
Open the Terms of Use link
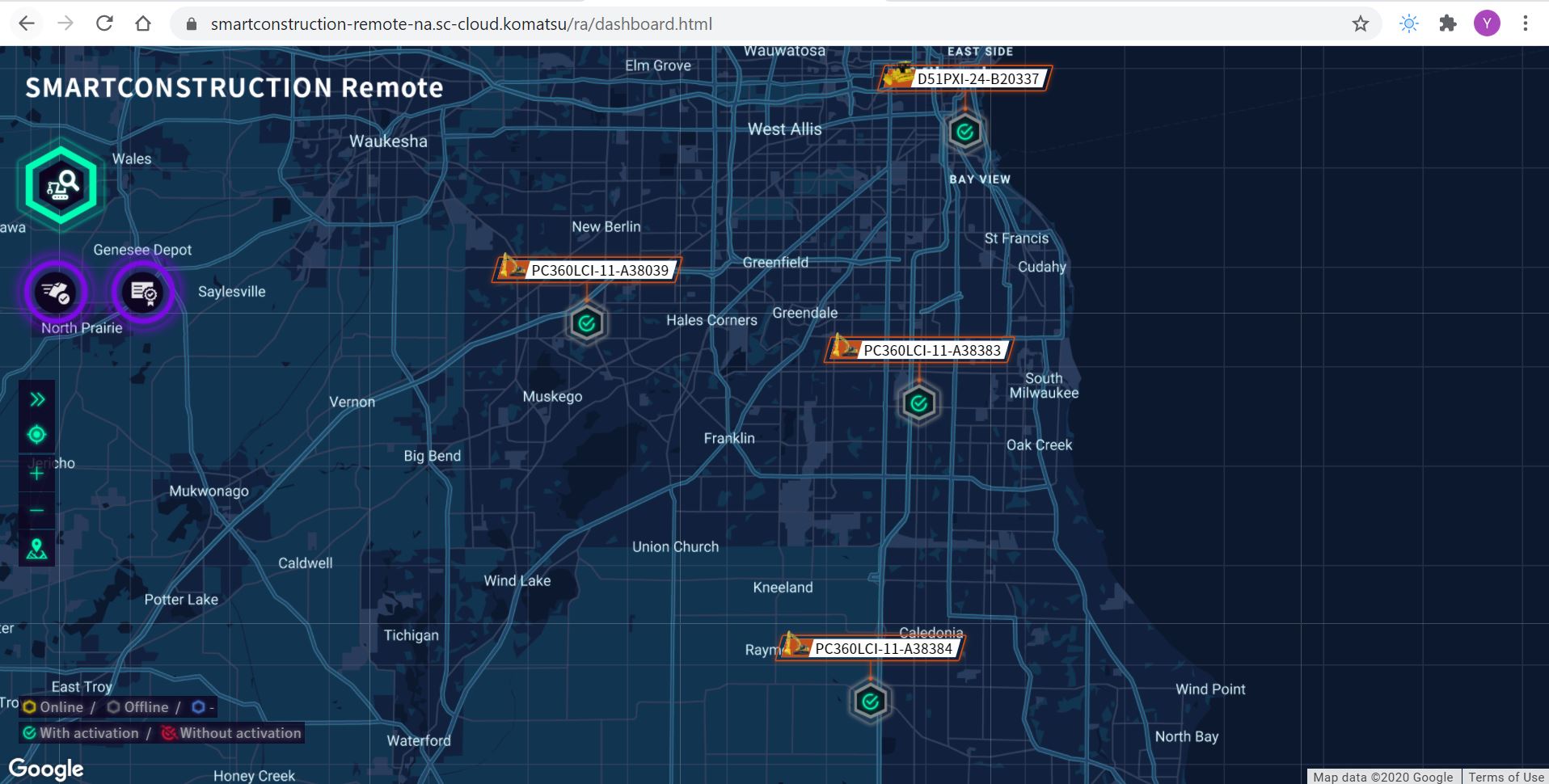[x=1507, y=777]
